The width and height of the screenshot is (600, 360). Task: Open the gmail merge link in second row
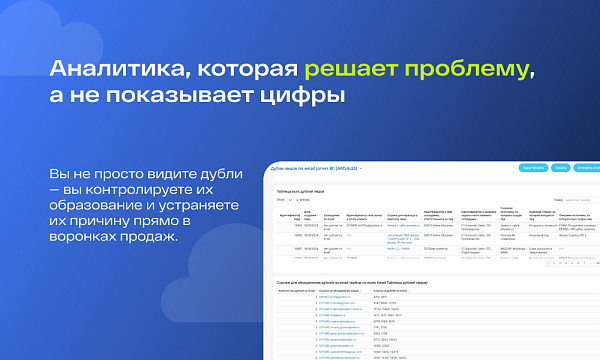[x=337, y=303]
